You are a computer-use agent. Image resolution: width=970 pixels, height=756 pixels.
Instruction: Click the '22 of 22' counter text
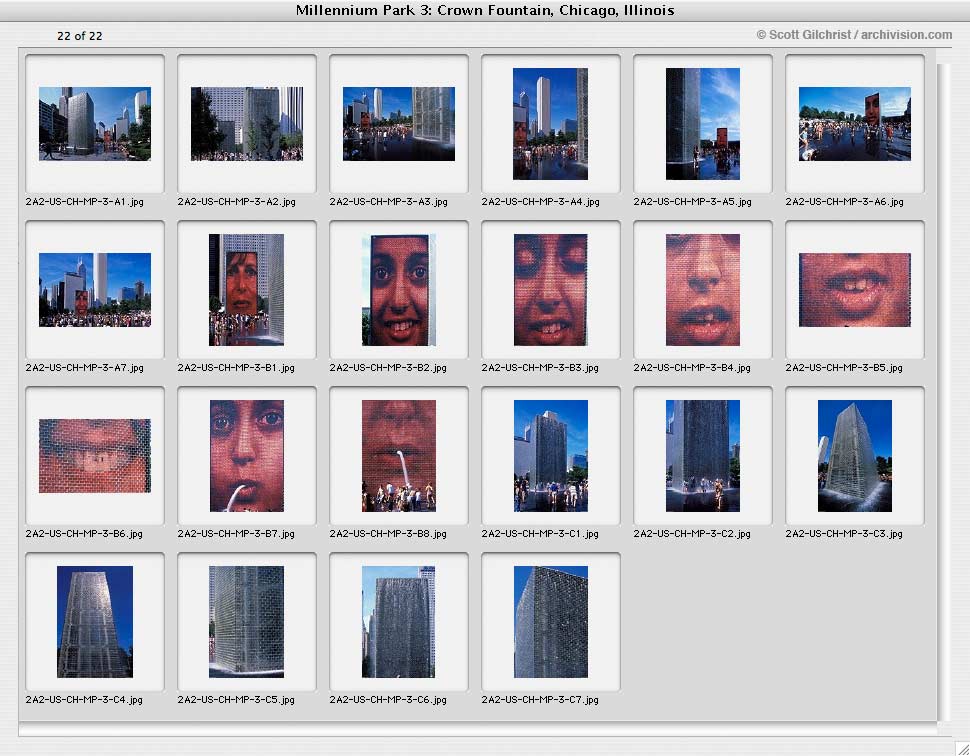point(80,36)
